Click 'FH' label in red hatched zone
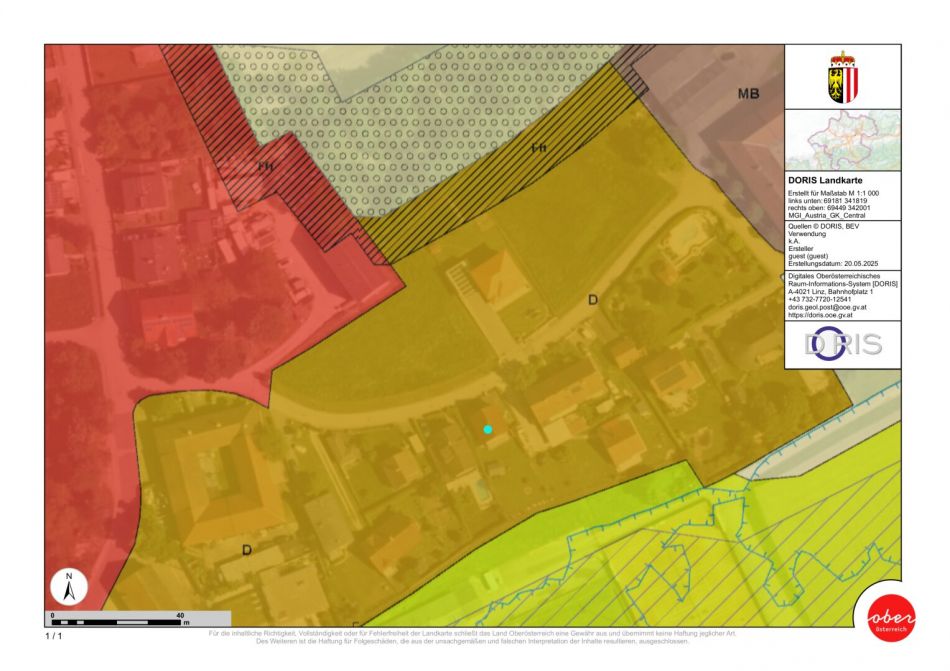Viewport: 950px width, 671px height. [x=265, y=166]
